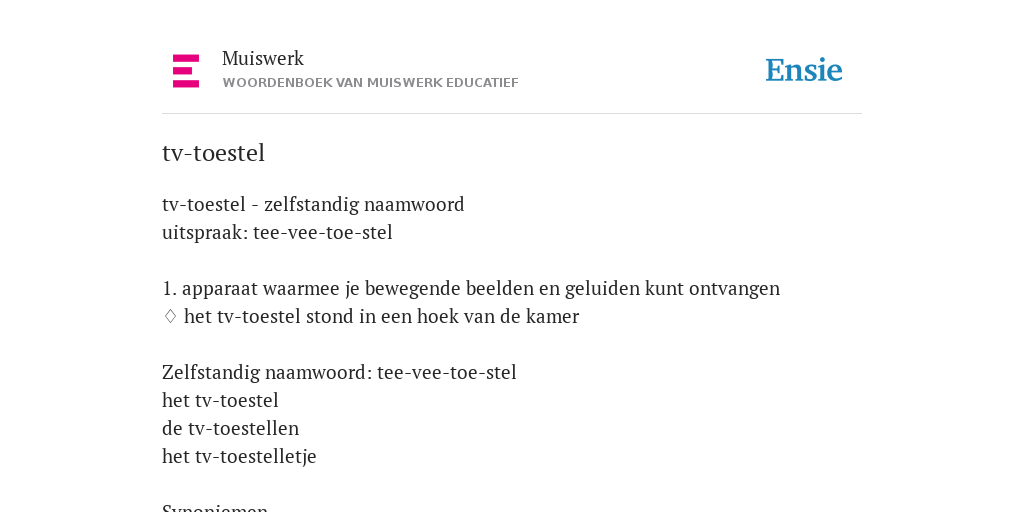Open the Ensie logo link
This screenshot has height=512, width=1024.
(x=804, y=71)
